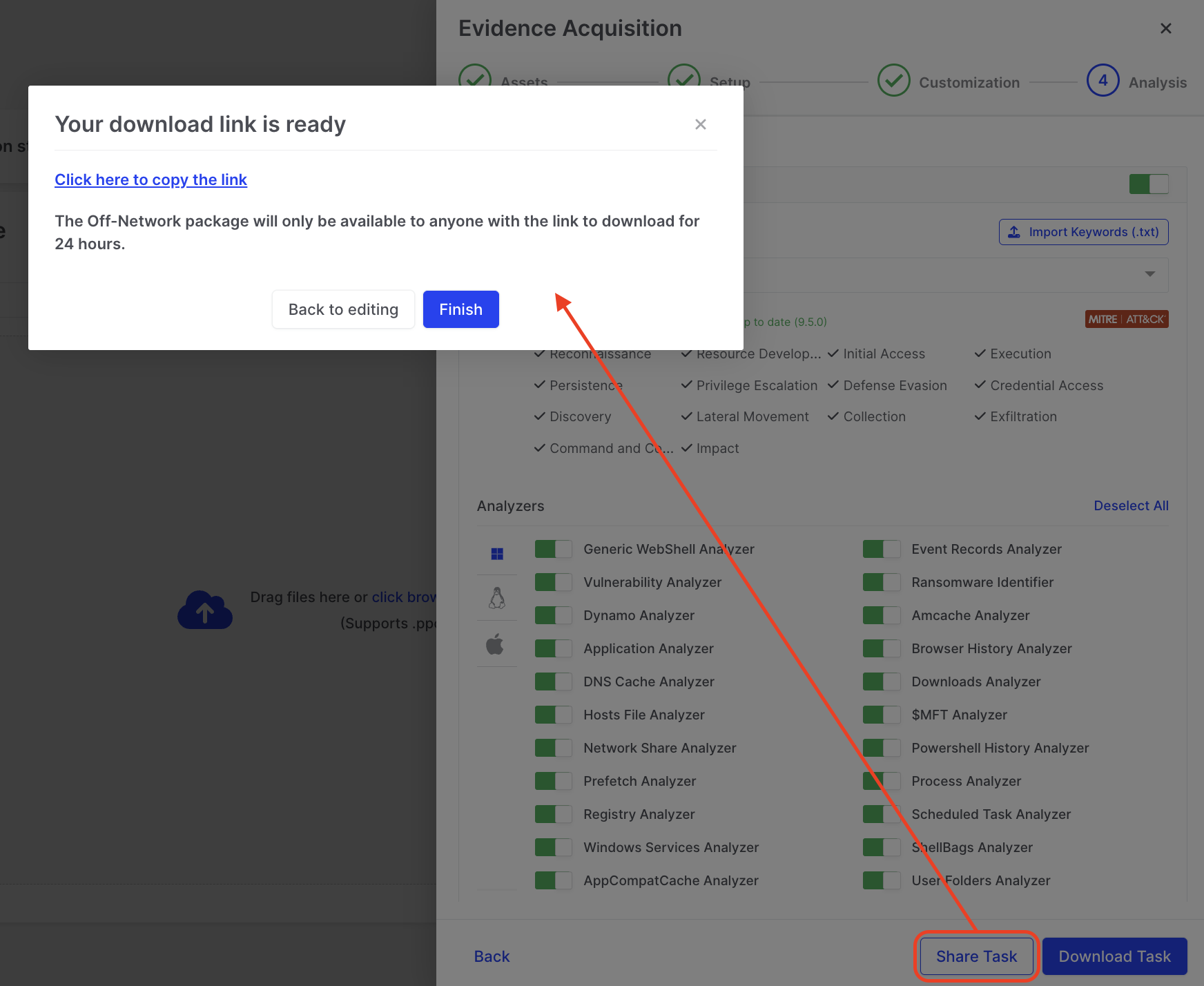Image resolution: width=1204 pixels, height=986 pixels.
Task: Select the Windows platform icon in Analyzers
Action: coord(497,554)
